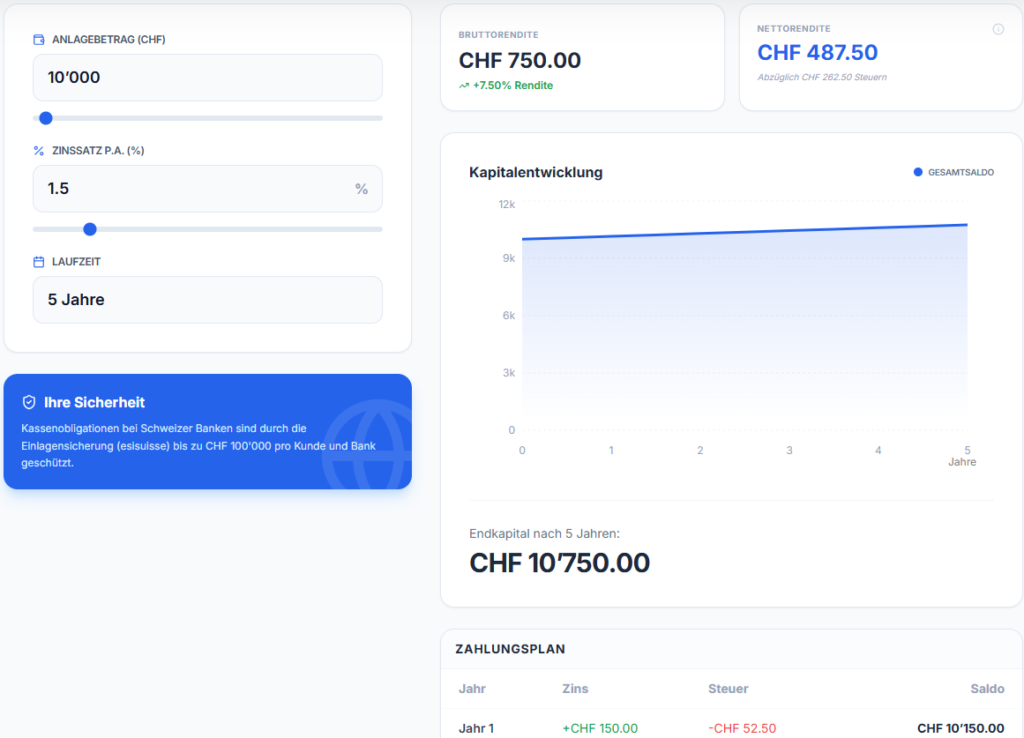Click the Zinssatz slider handle

(90, 229)
